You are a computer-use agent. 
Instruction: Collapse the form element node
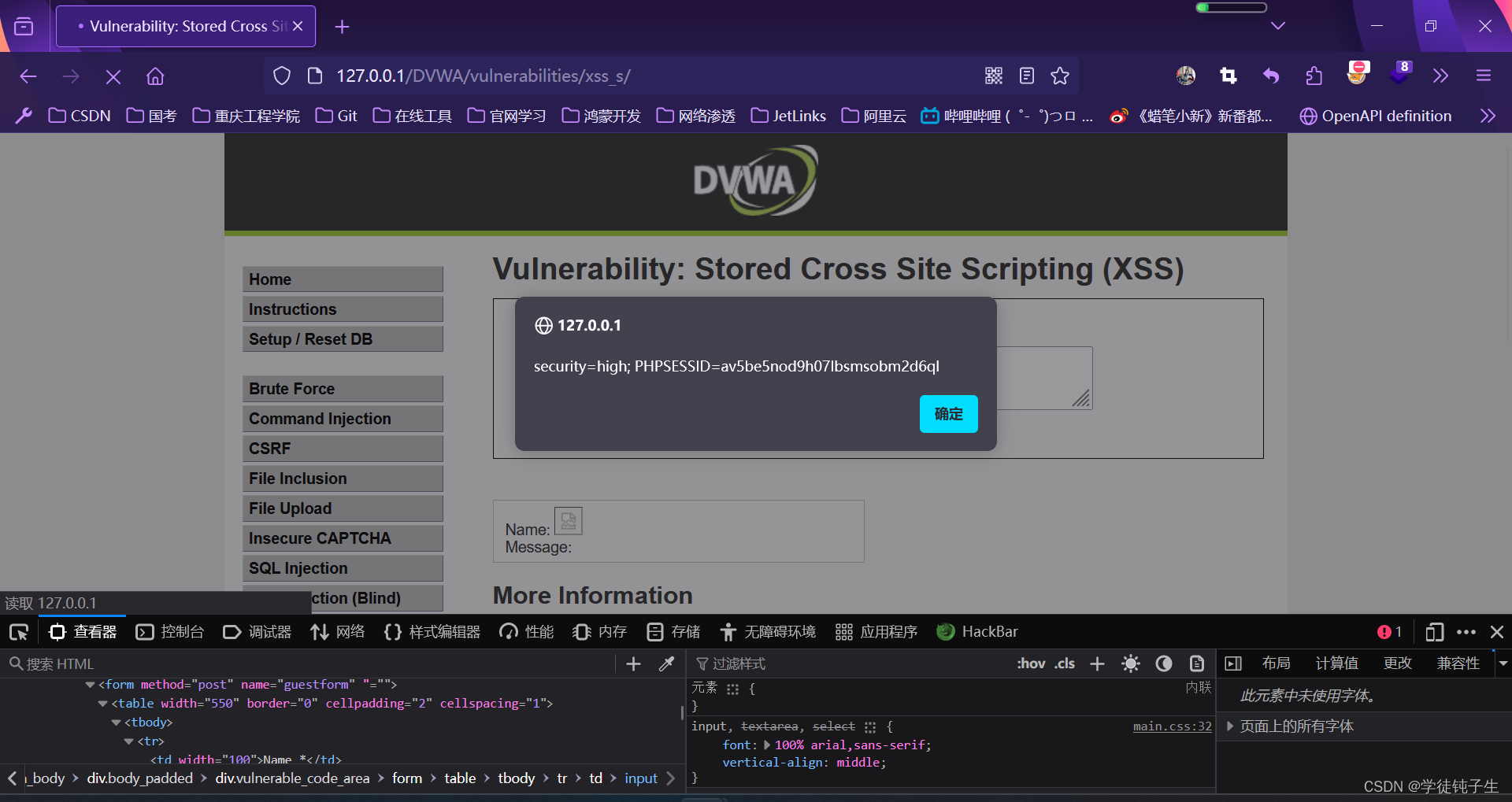[x=90, y=685]
